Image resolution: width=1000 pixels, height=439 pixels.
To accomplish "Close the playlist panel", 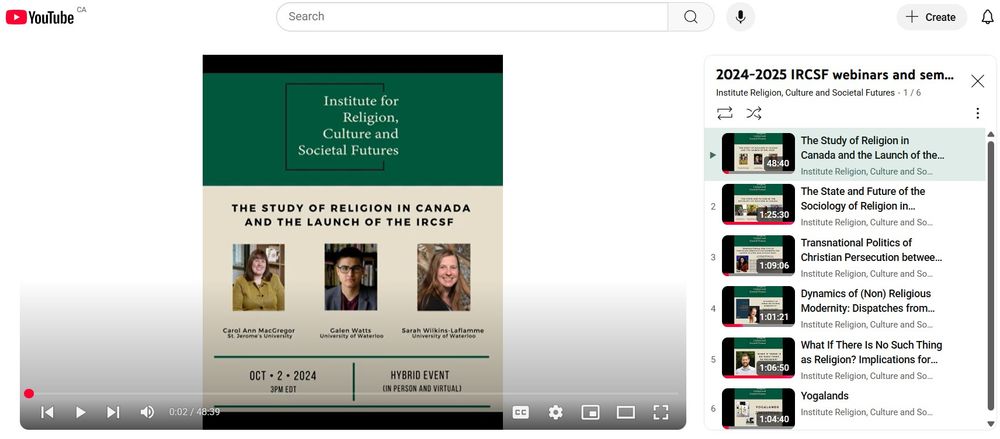I will point(977,81).
